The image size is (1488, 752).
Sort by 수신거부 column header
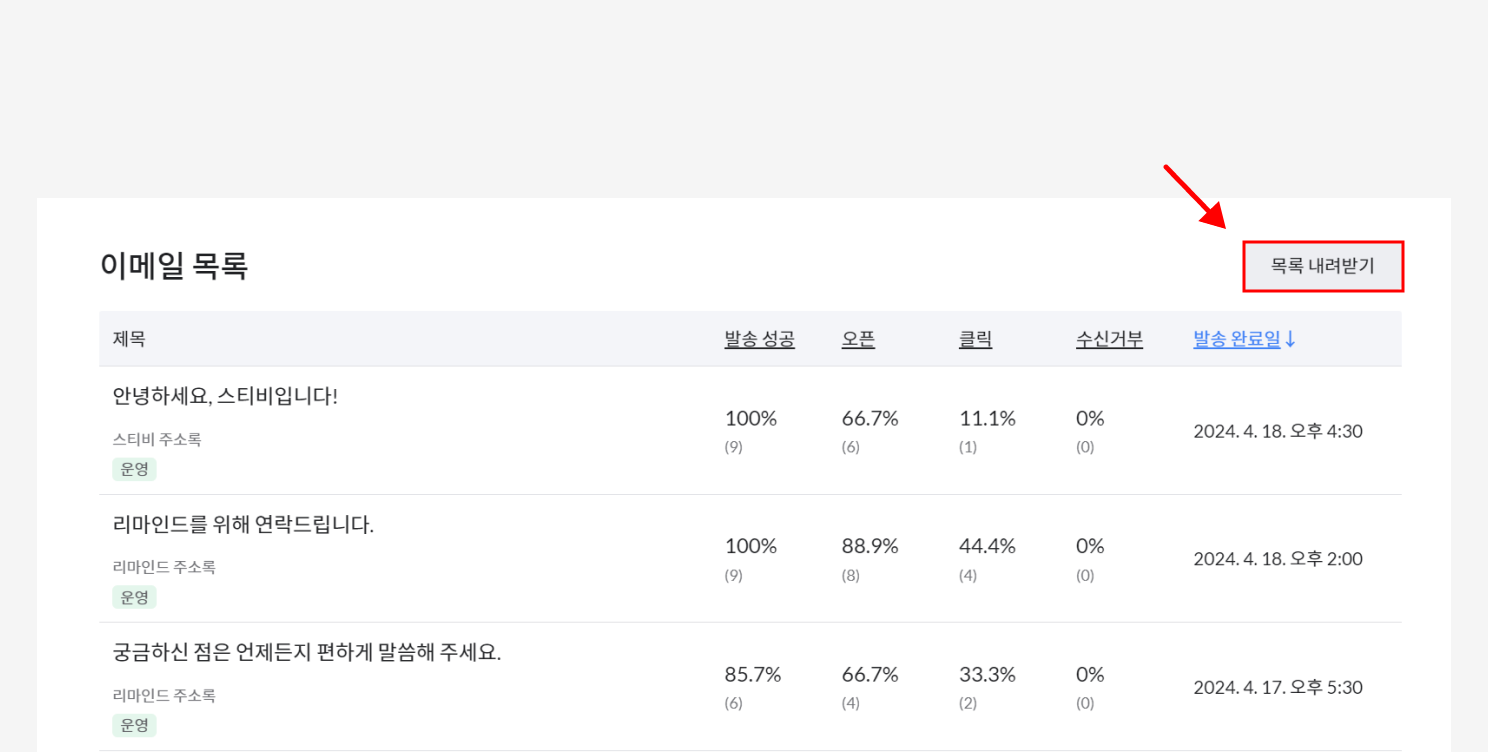click(1109, 339)
